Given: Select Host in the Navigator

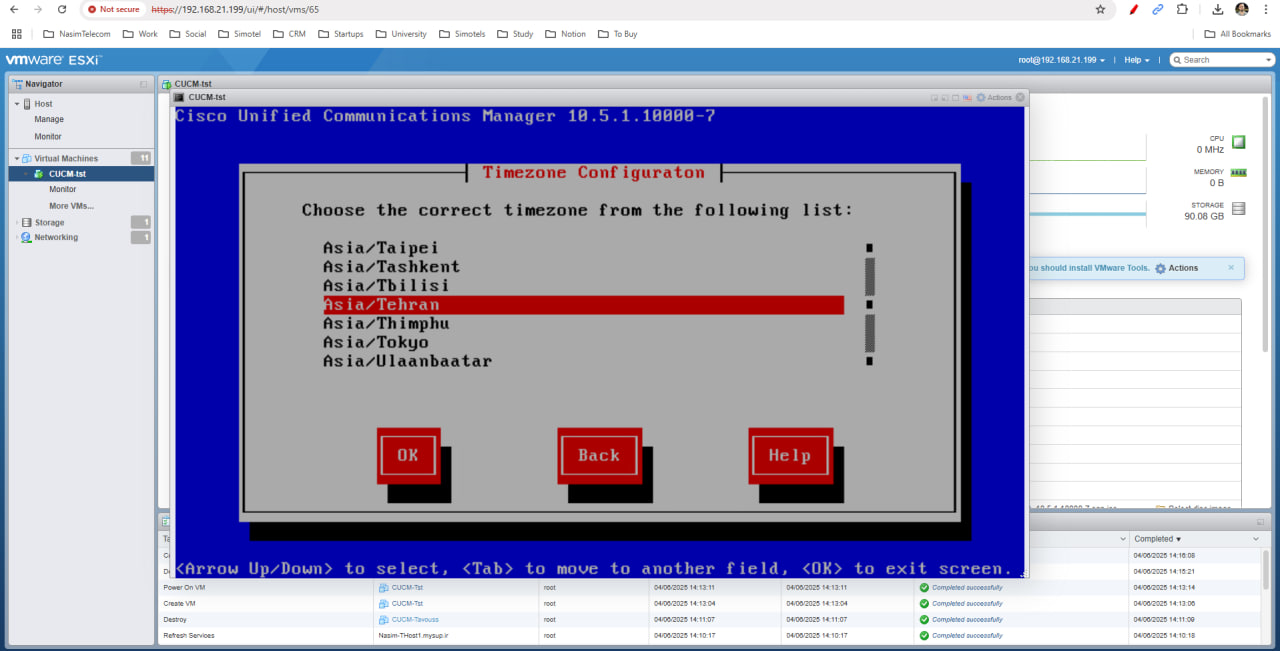Looking at the screenshot, I should 43,104.
